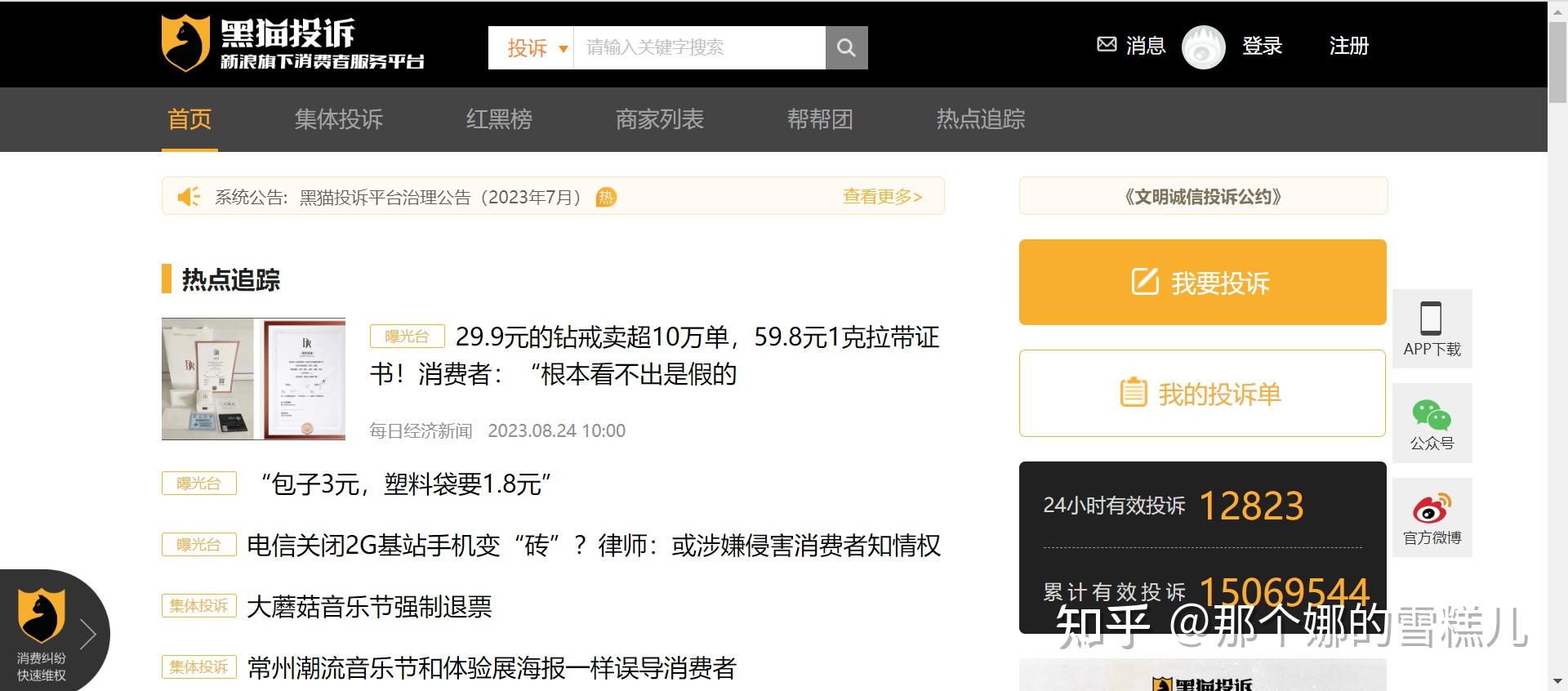Click the phone icon for APP下载
Image resolution: width=1568 pixels, height=691 pixels.
click(1431, 319)
